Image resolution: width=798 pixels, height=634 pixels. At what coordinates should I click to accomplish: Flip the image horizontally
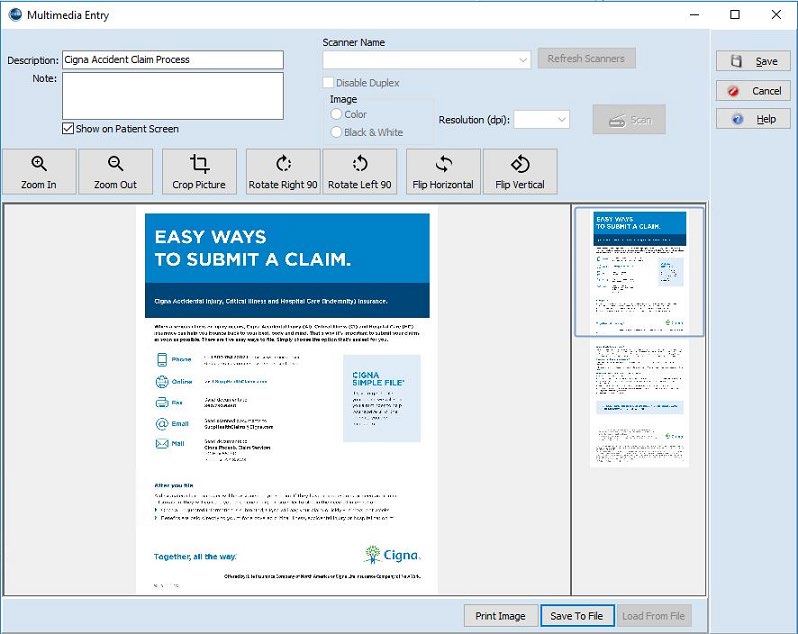[444, 171]
